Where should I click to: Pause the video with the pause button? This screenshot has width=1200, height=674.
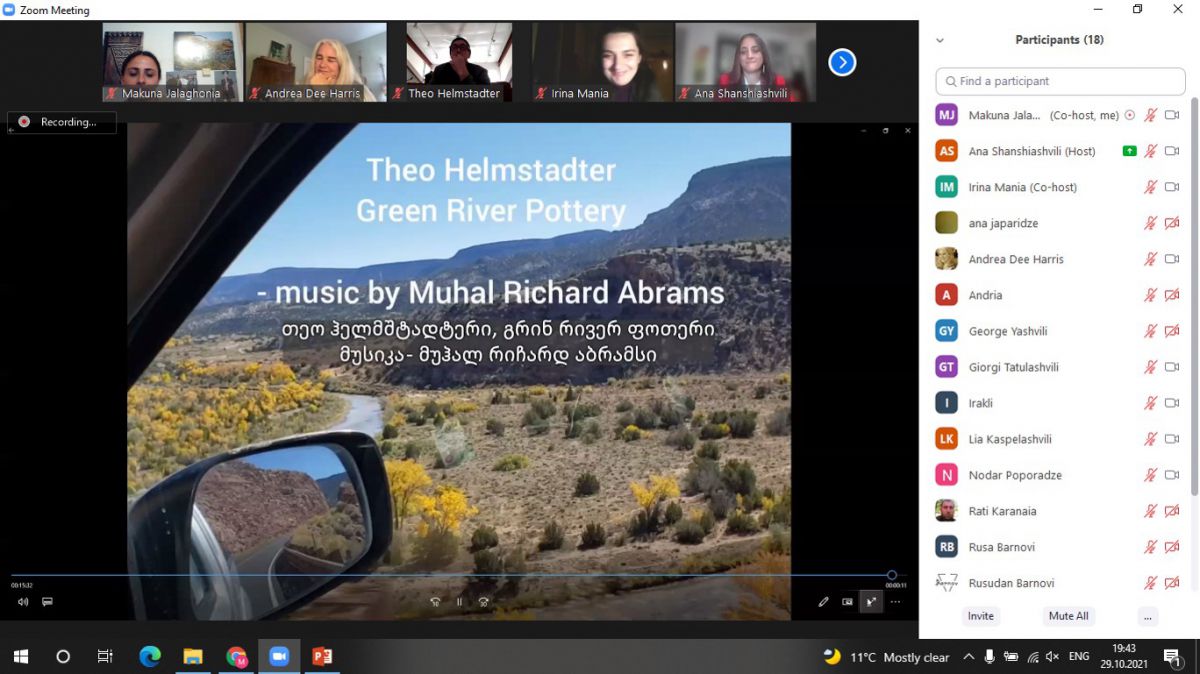[x=459, y=602]
